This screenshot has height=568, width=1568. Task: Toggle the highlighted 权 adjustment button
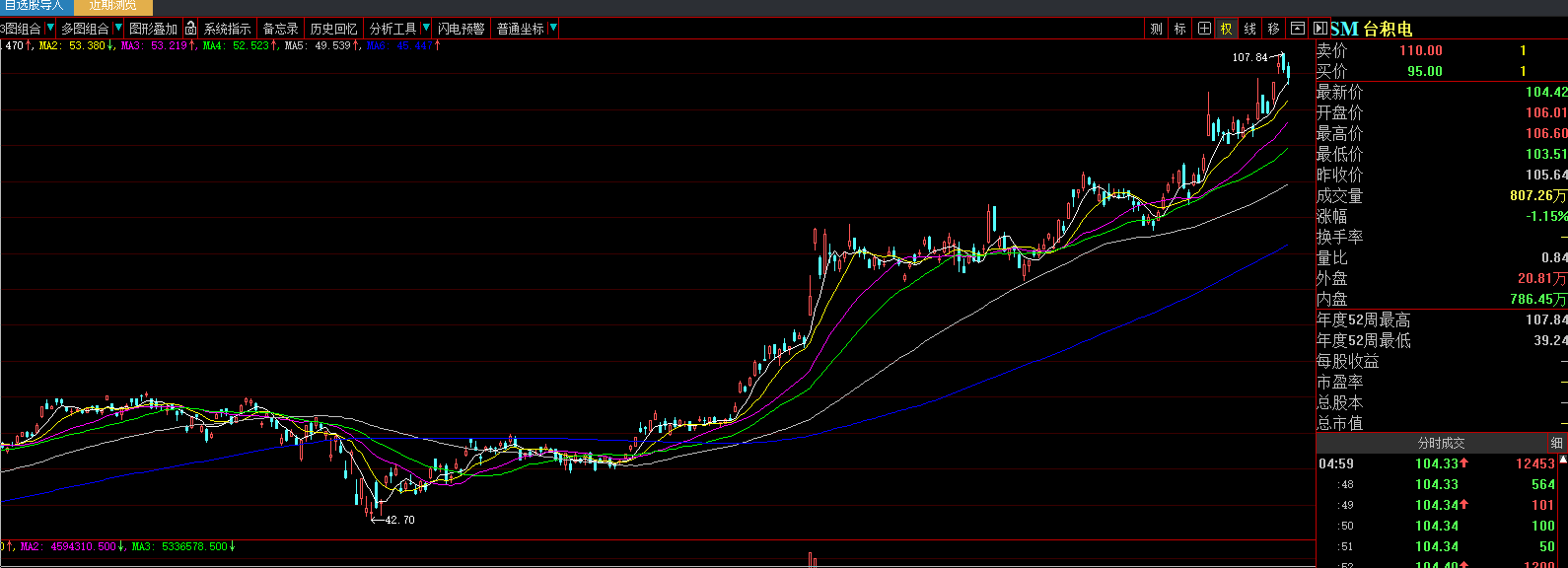tap(1226, 29)
